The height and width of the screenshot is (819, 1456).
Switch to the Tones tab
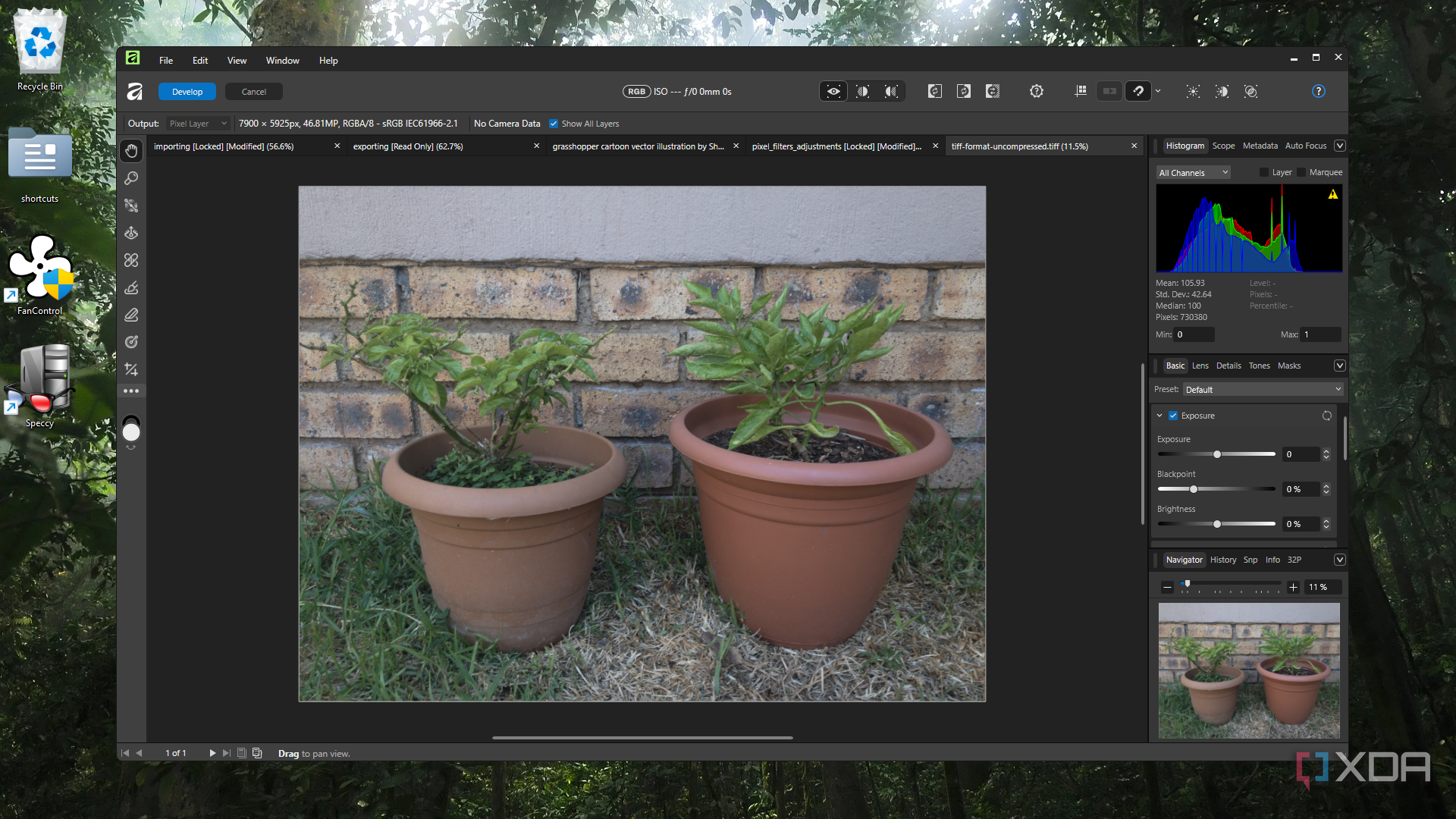(1259, 366)
